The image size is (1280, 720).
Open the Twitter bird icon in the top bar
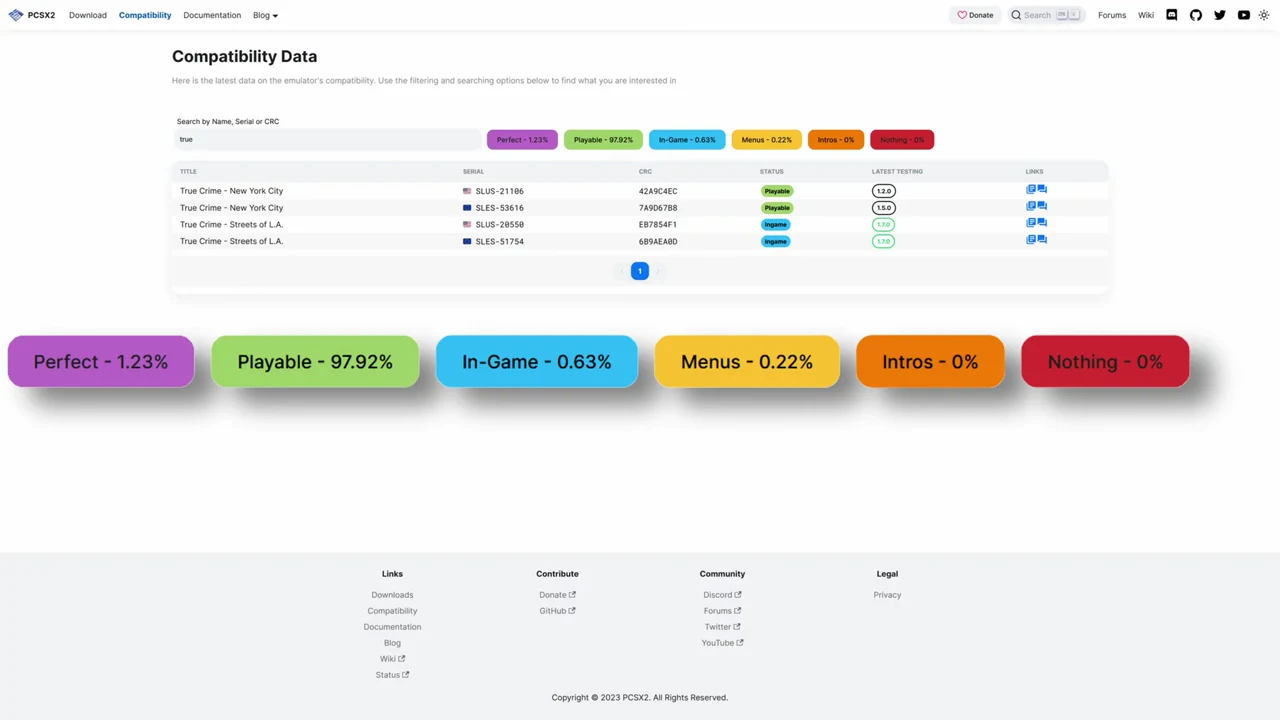coord(1220,15)
